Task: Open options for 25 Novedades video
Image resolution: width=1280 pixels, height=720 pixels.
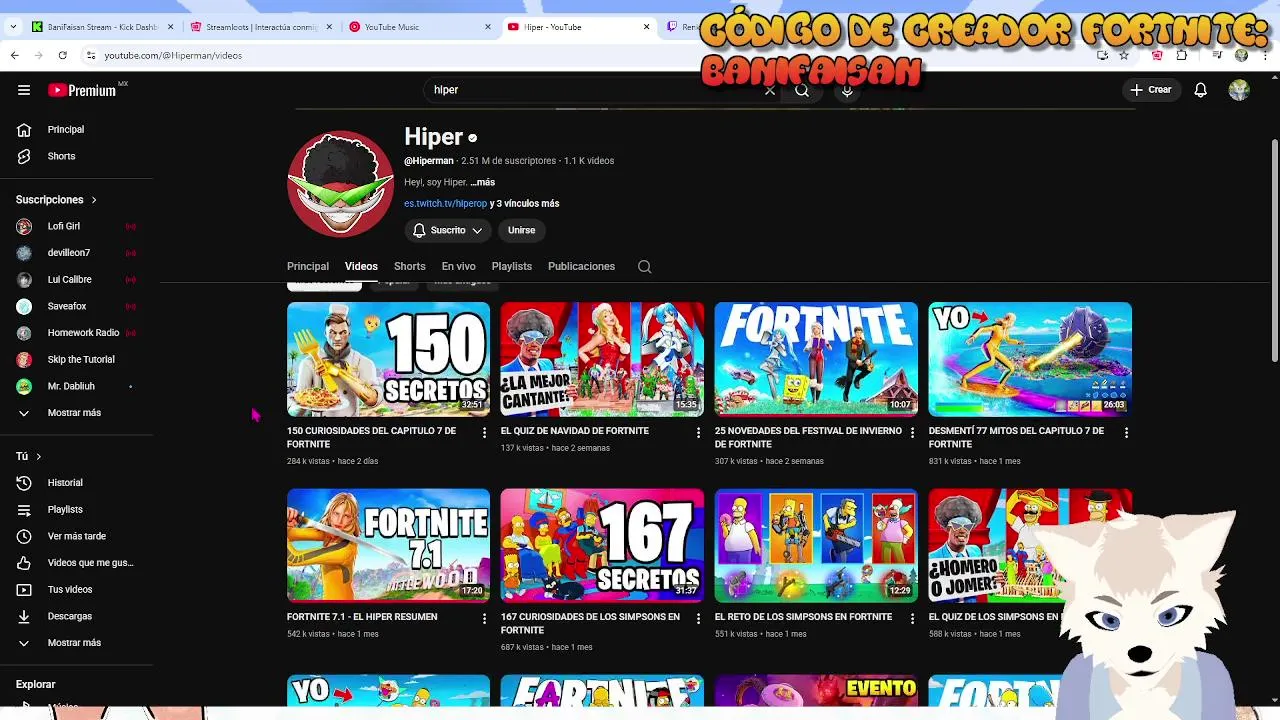Action: coord(912,433)
